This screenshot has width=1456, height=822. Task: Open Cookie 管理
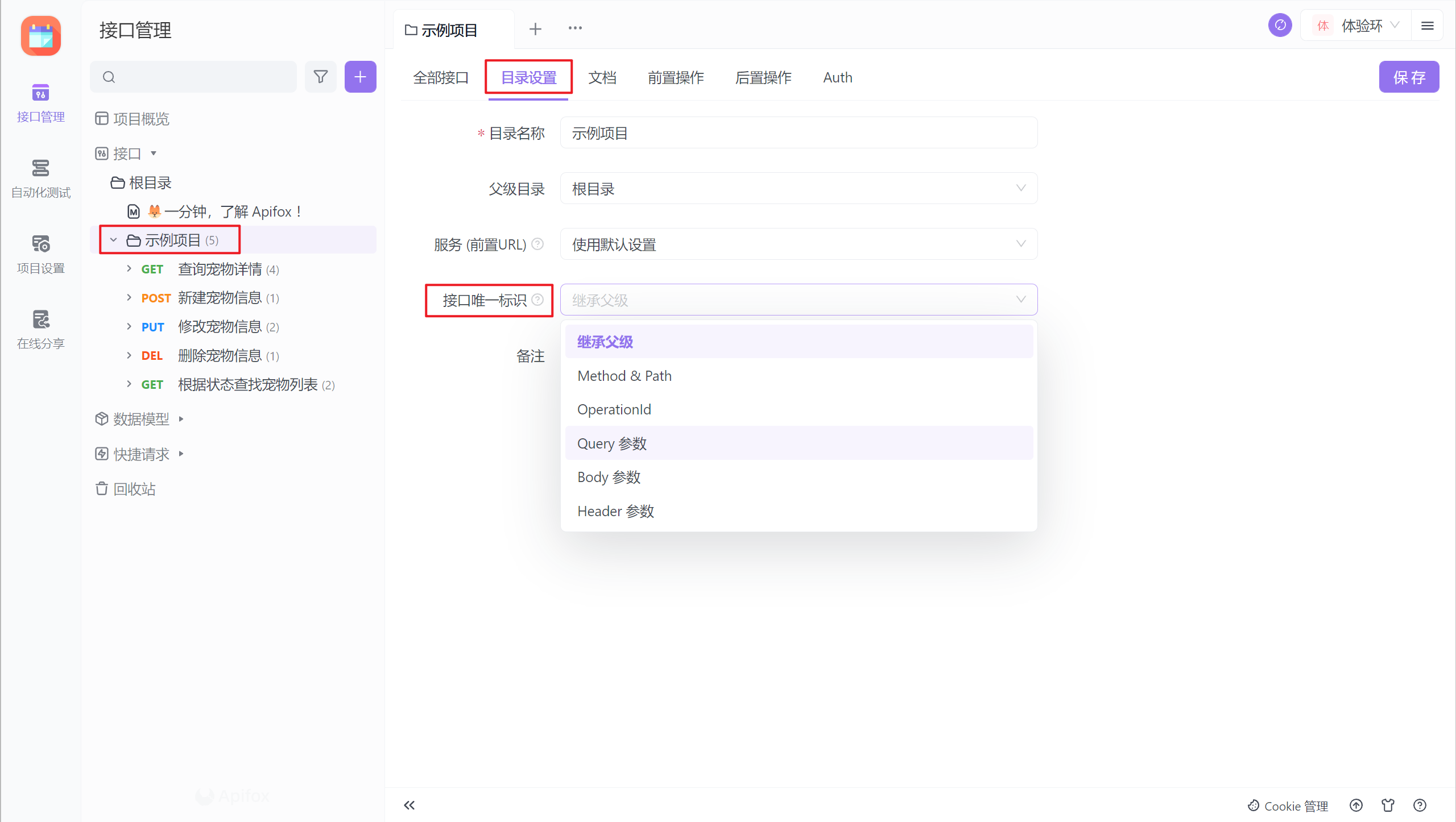pos(1288,806)
